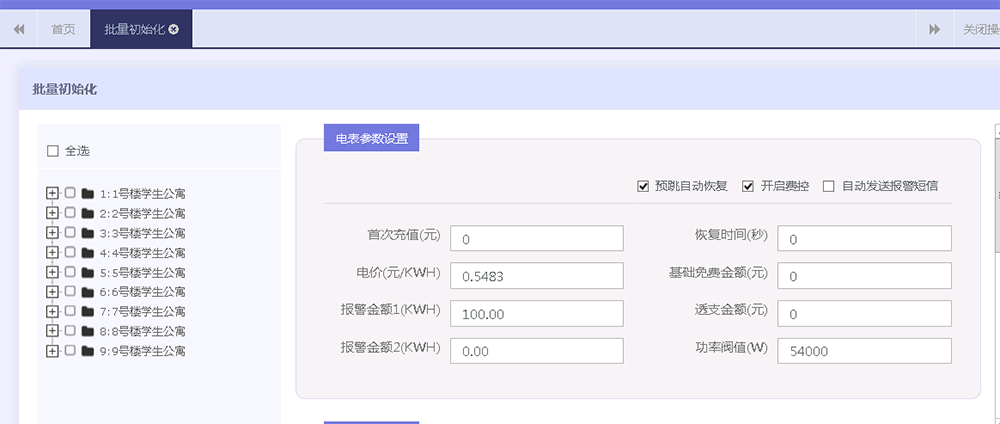Click folder icon of 5:5号楼学生公寓

pos(88,272)
